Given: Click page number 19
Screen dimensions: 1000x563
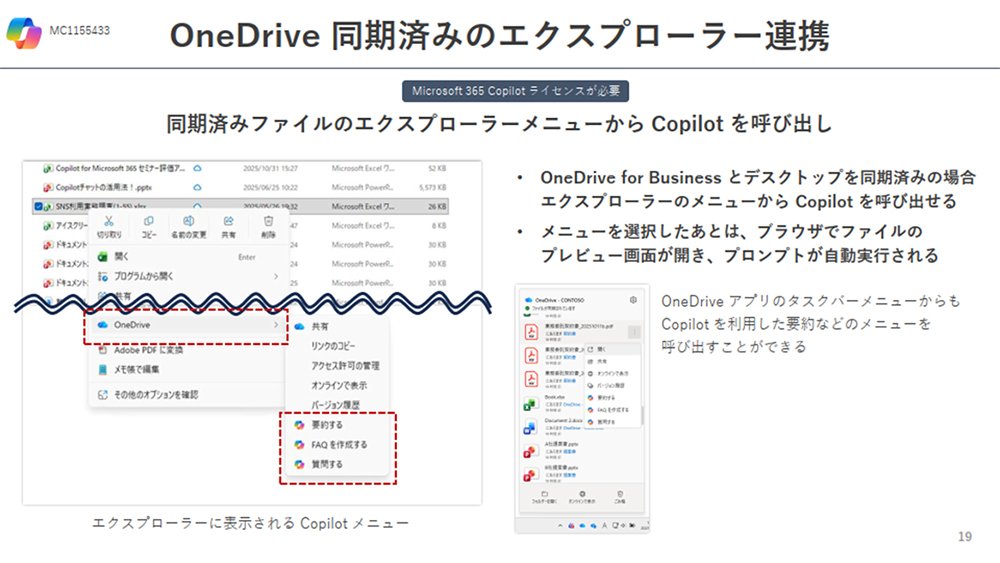Looking at the screenshot, I should pos(965,537).
